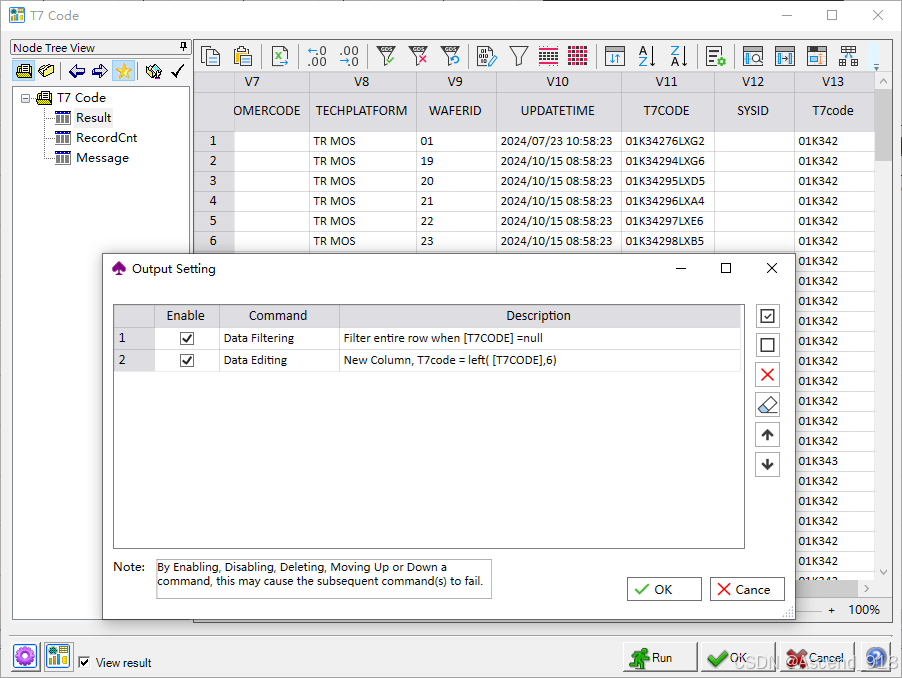Click the freeze header pane icon
This screenshot has width=902, height=678.
[817, 56]
